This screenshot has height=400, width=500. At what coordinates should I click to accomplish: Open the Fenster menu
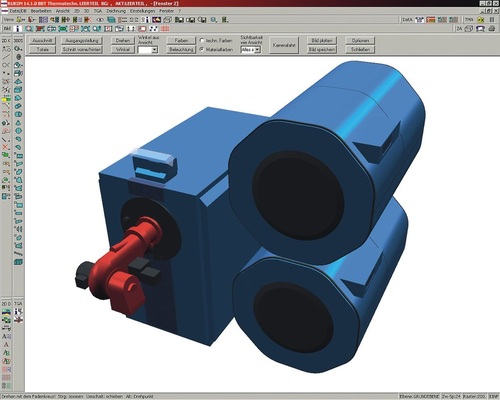166,11
